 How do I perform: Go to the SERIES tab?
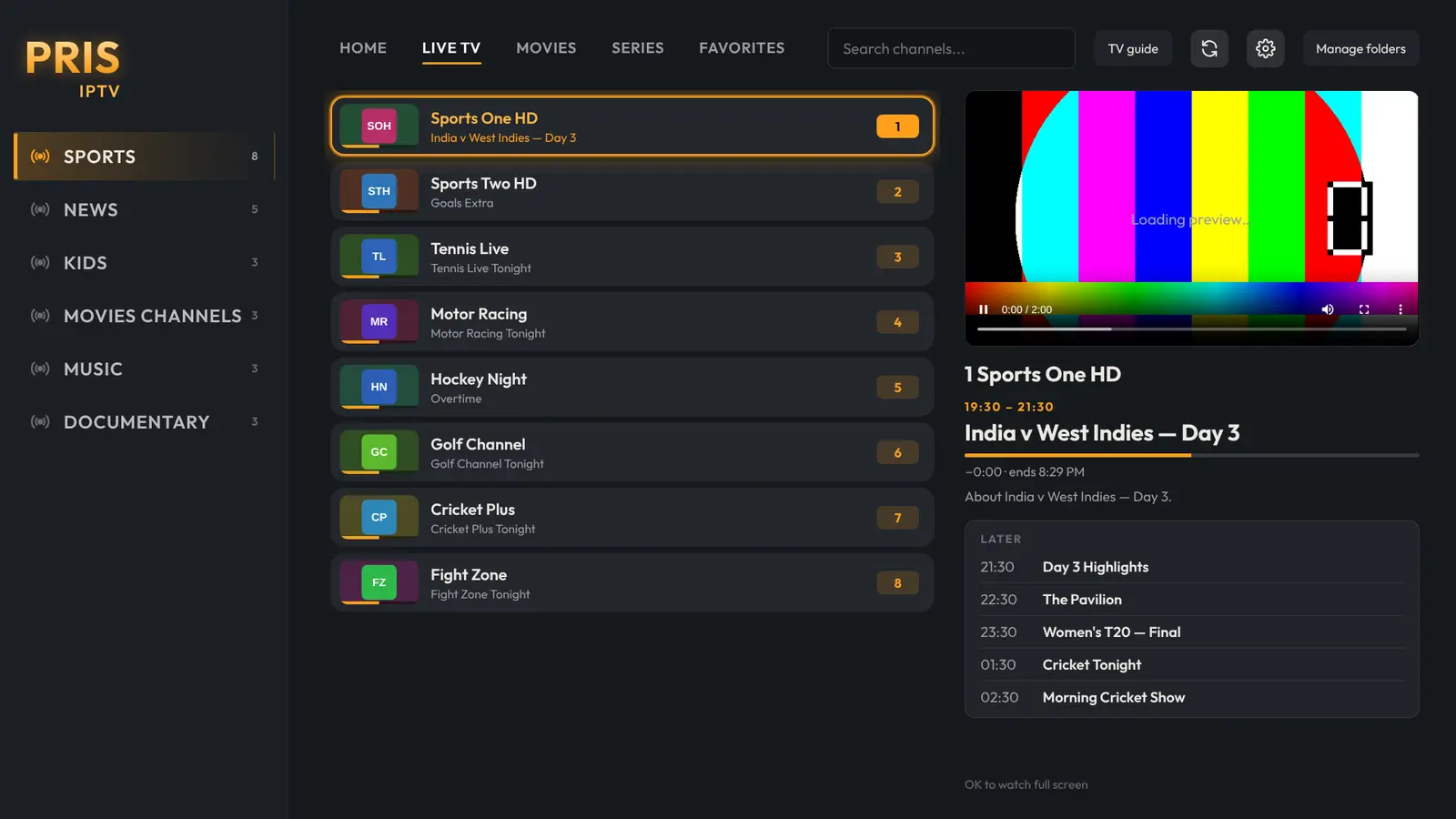(637, 48)
